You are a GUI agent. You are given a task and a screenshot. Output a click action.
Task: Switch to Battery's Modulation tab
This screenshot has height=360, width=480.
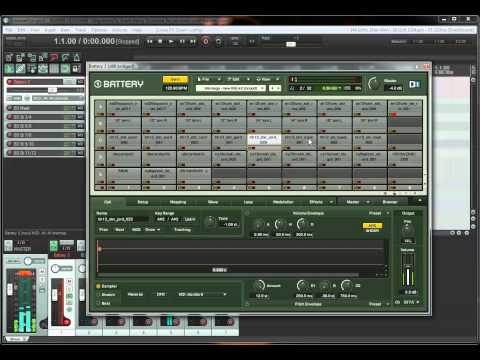[283, 202]
